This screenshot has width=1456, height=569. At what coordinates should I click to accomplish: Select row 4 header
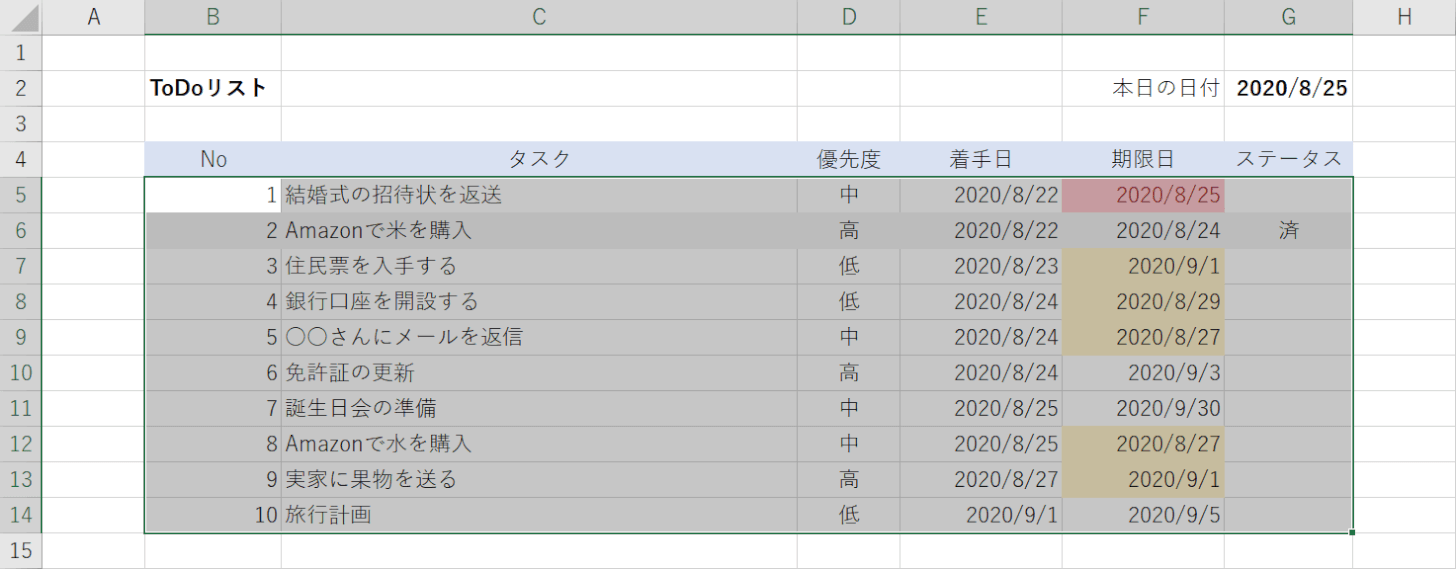(x=21, y=159)
